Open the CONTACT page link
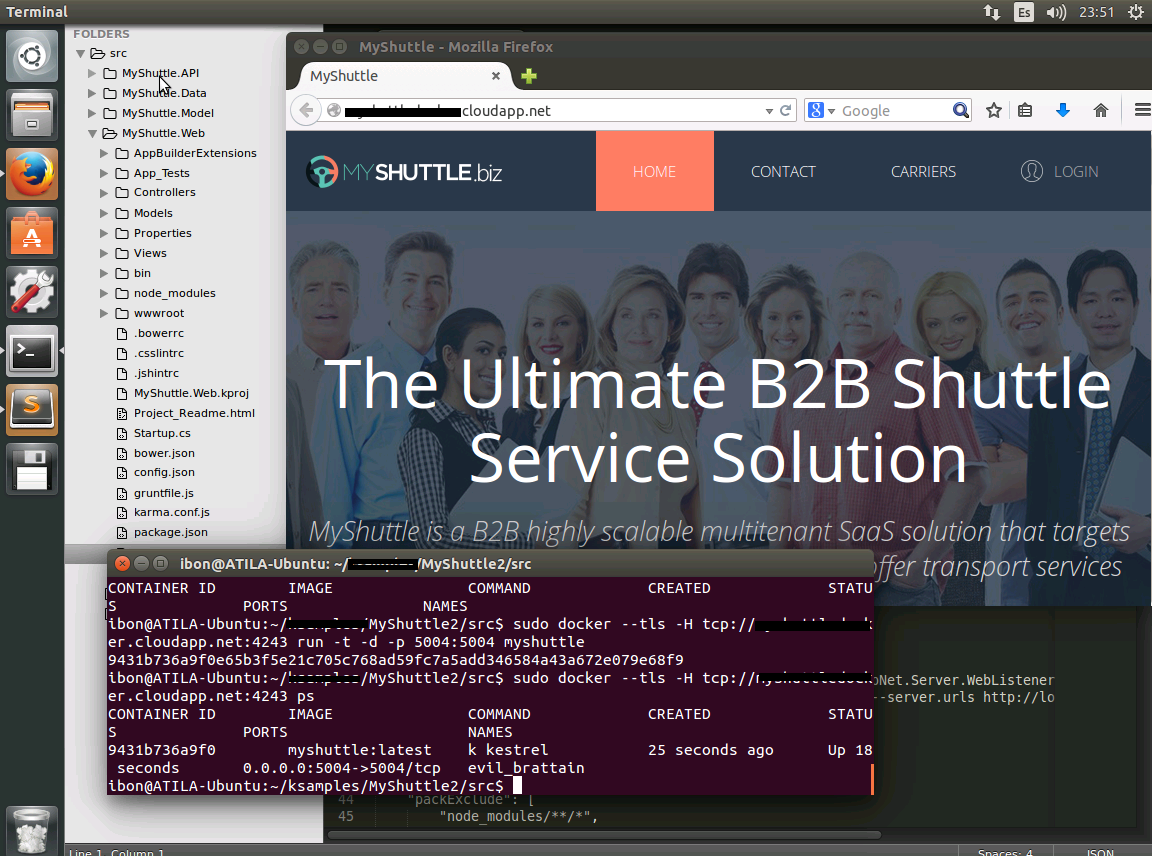The image size is (1152, 856). [783, 171]
